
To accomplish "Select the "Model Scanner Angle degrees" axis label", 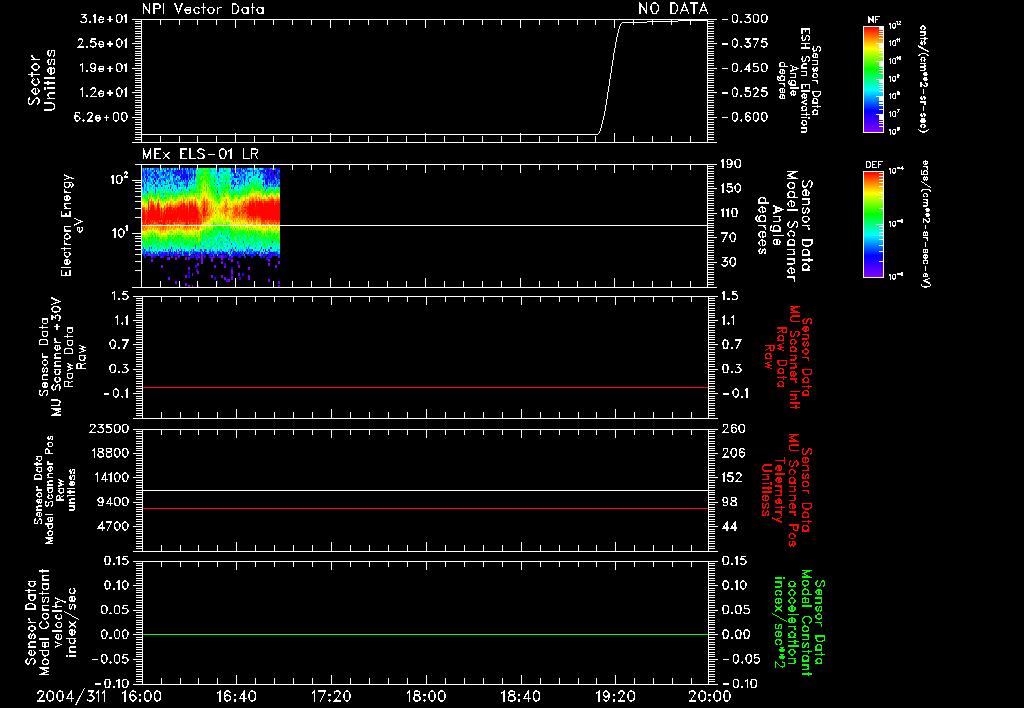I will pyautogui.click(x=785, y=226).
